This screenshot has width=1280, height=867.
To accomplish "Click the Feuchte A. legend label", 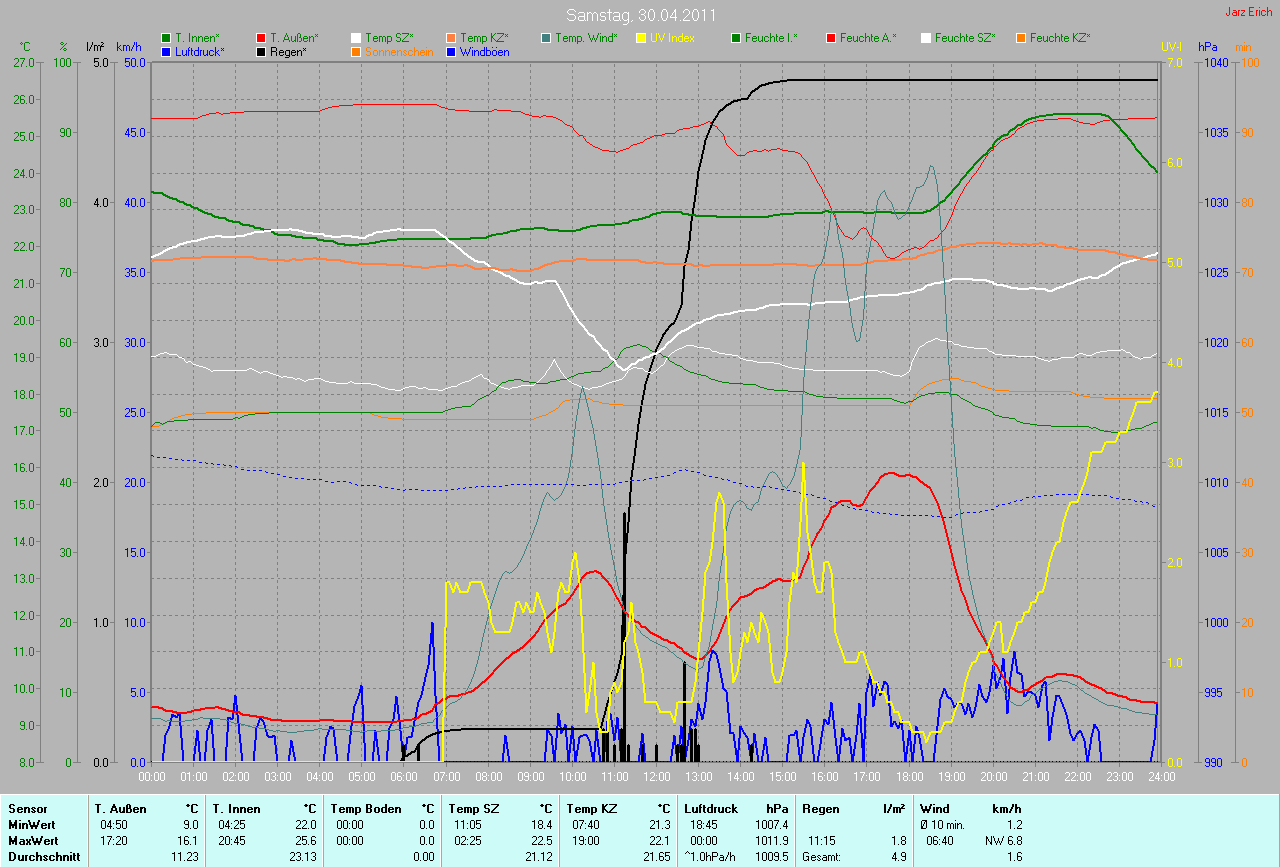I will (867, 38).
